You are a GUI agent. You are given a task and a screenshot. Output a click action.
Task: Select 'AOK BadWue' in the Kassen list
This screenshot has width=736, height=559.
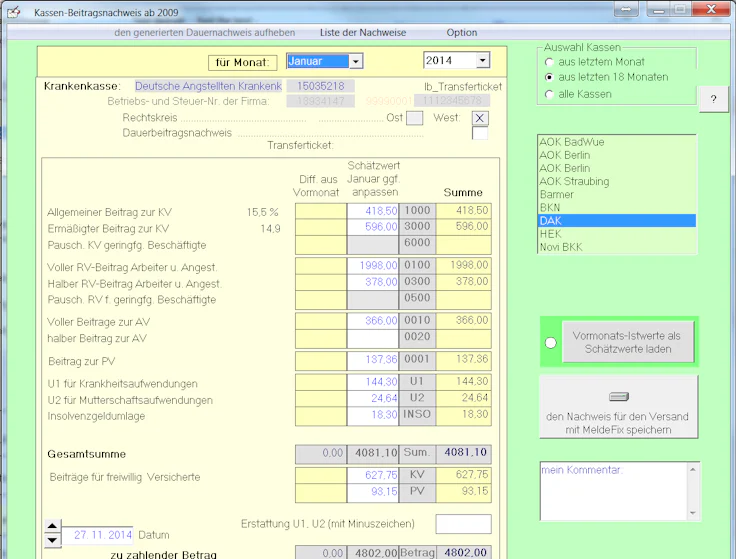coord(617,142)
